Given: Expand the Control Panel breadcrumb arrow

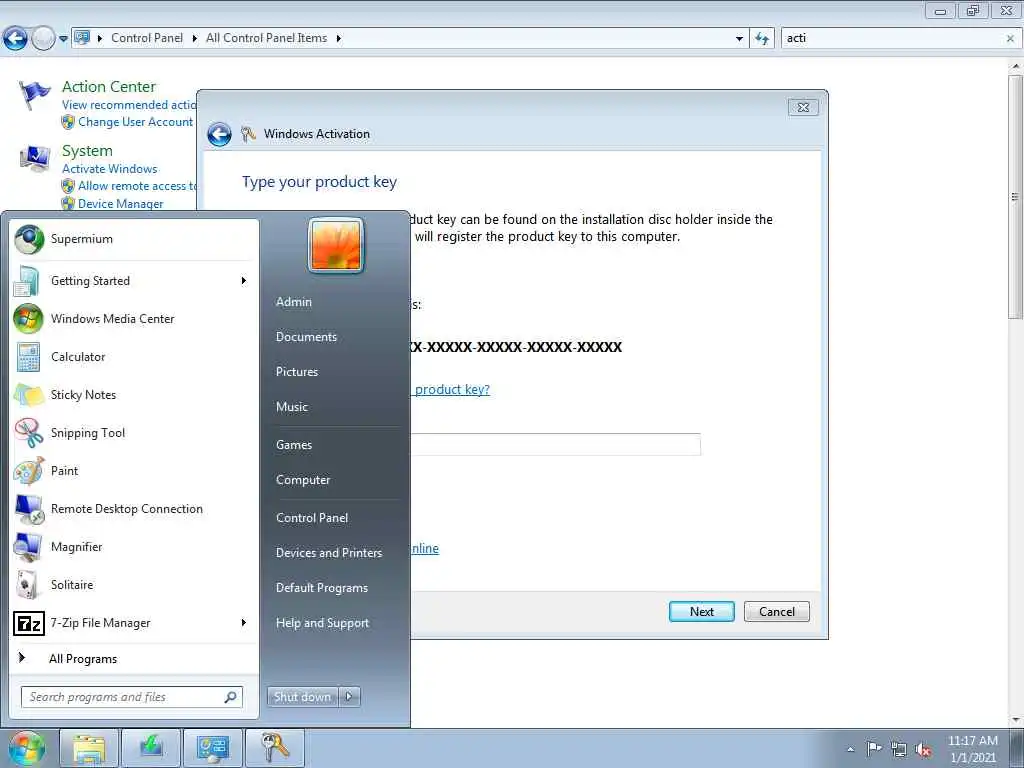Looking at the screenshot, I should tap(195, 39).
